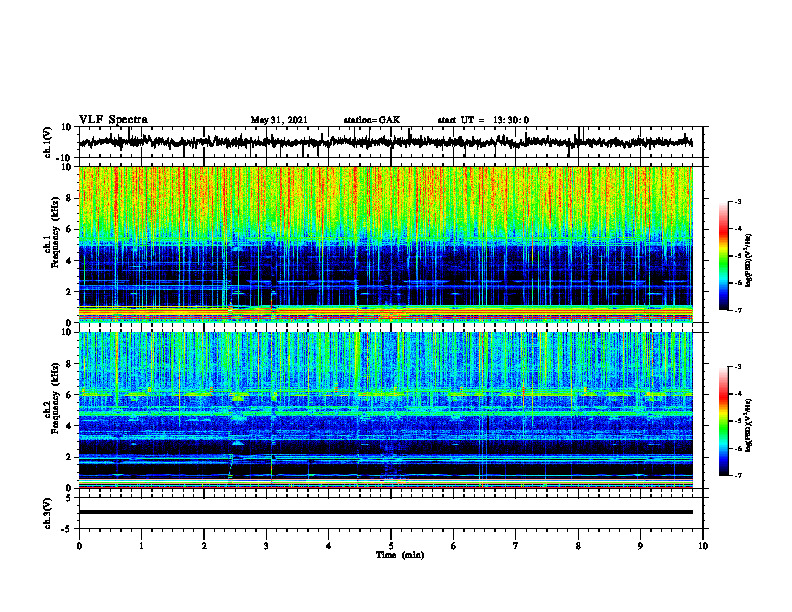Click the "8" tick on ch.2 frequency axis
792x612 pixels.
70,364
